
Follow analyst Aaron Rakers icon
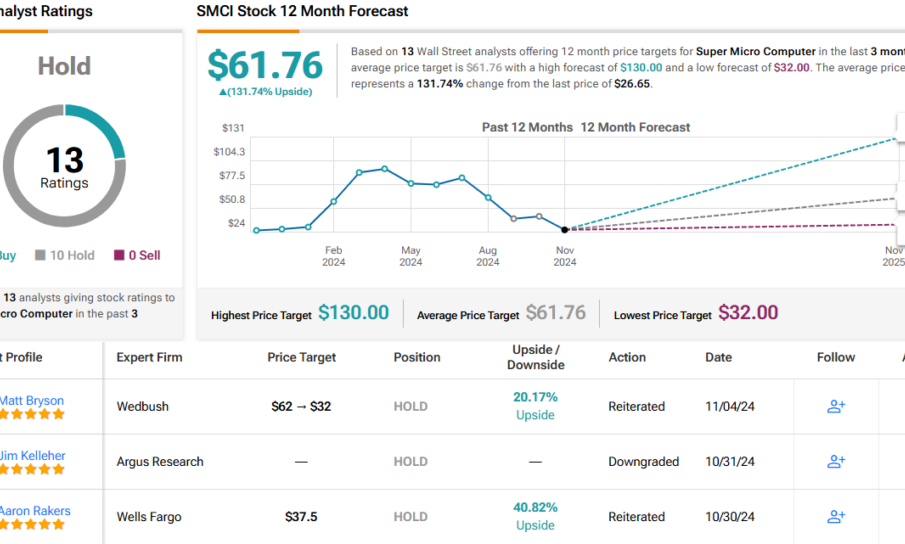(836, 516)
